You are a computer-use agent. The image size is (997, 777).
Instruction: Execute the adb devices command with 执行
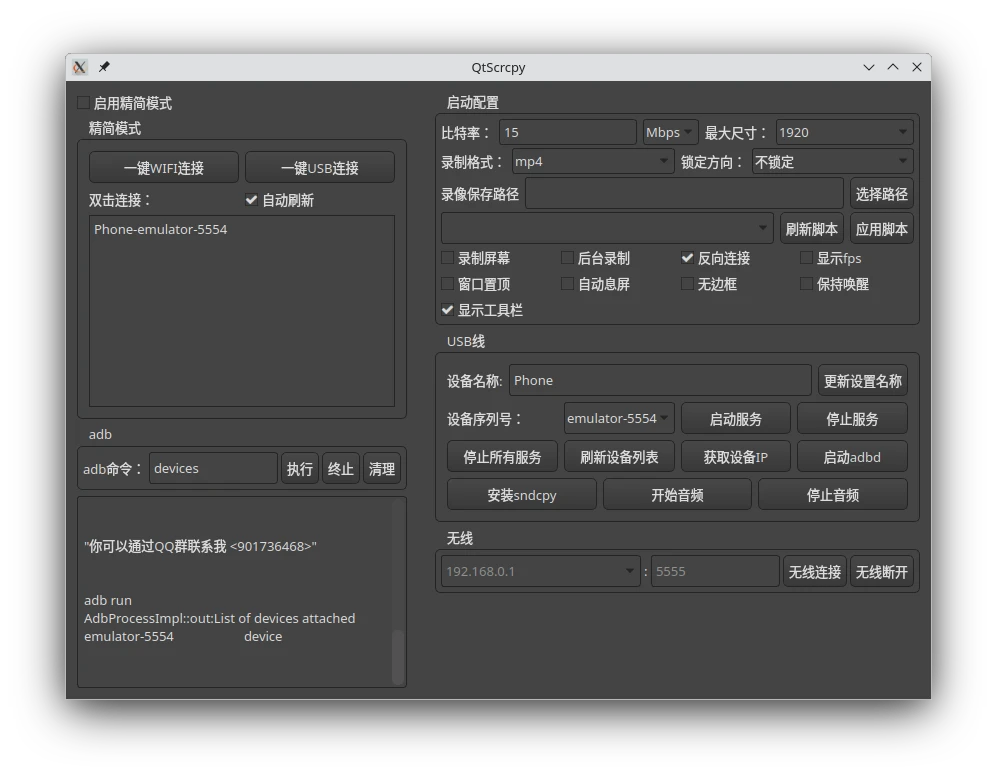(x=300, y=467)
